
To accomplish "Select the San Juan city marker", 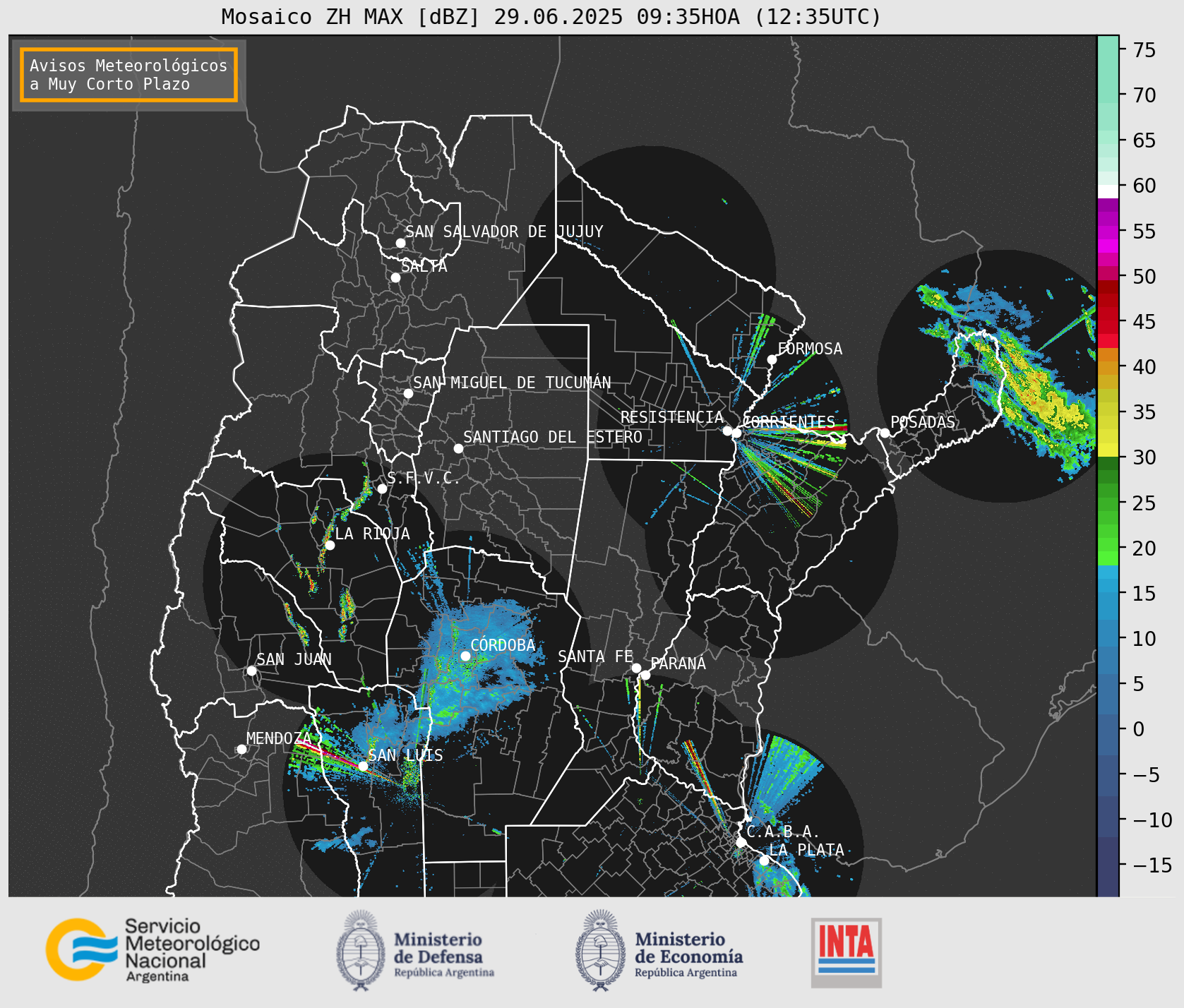I will (251, 671).
